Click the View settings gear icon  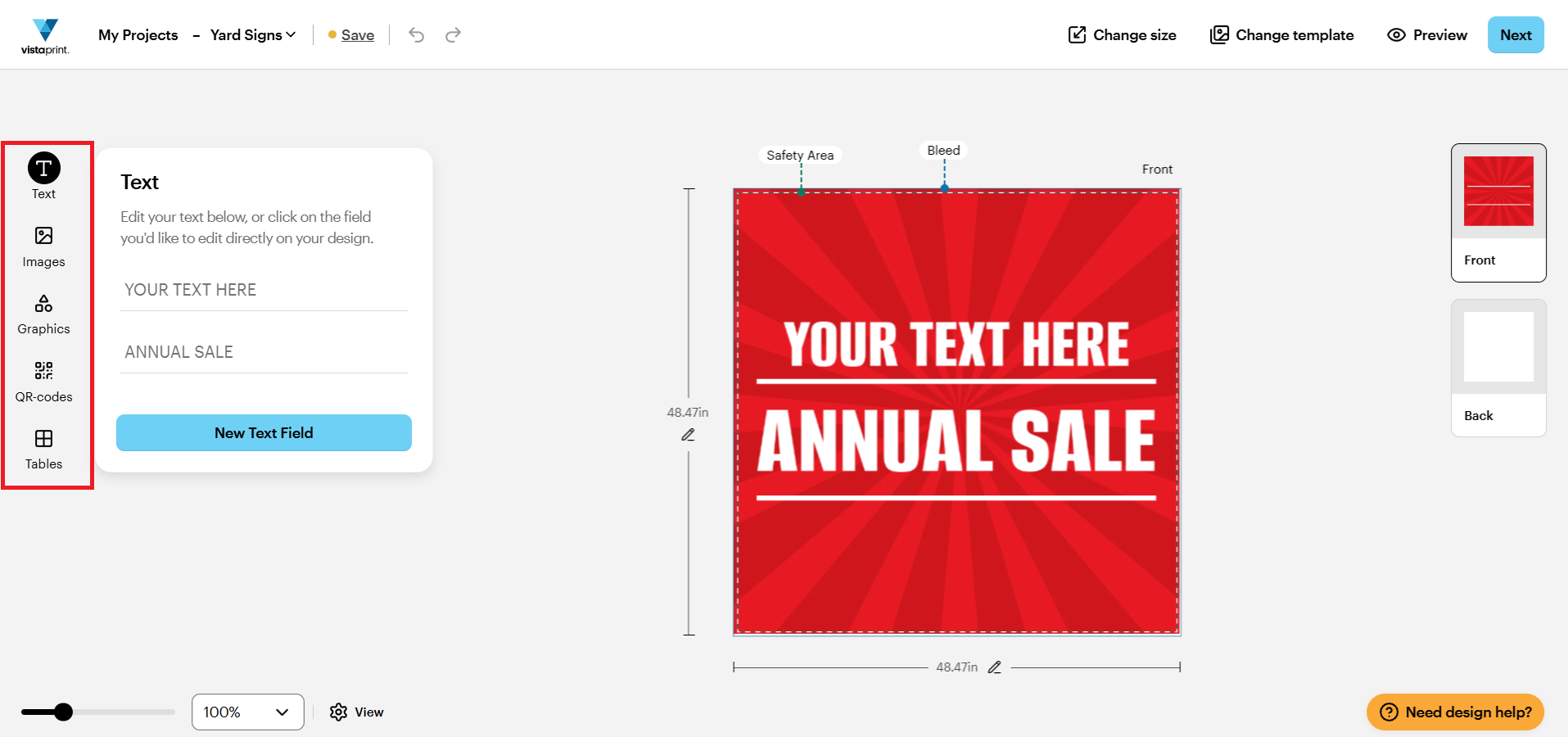coord(338,712)
